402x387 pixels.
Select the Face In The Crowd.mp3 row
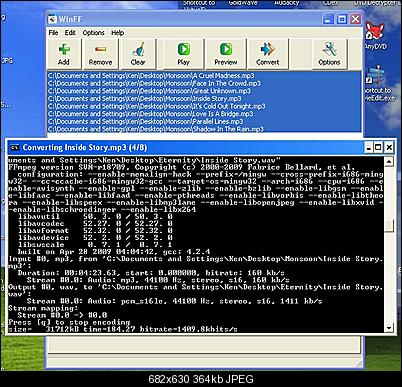pos(204,83)
